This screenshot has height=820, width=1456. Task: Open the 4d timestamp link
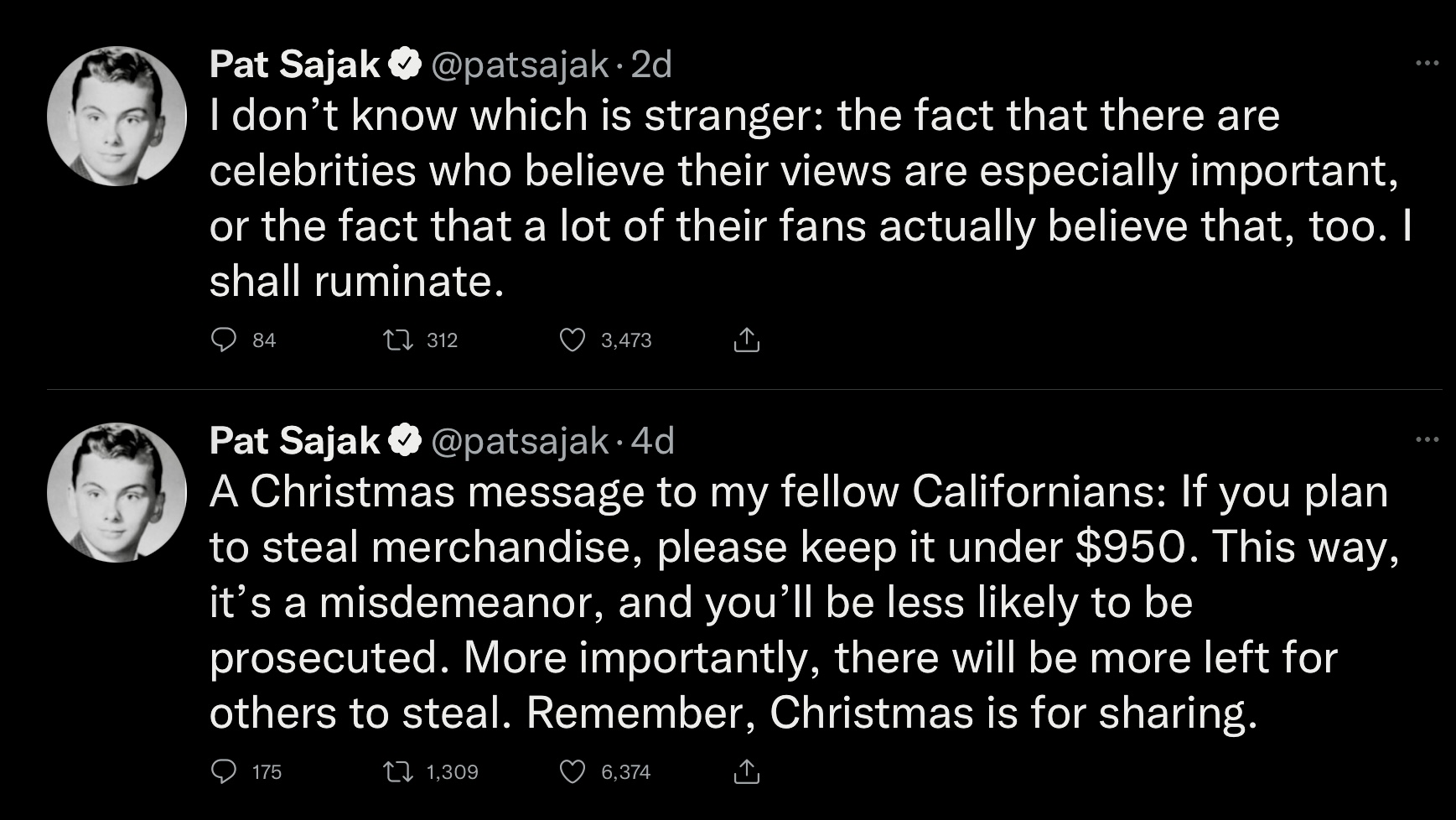(653, 441)
